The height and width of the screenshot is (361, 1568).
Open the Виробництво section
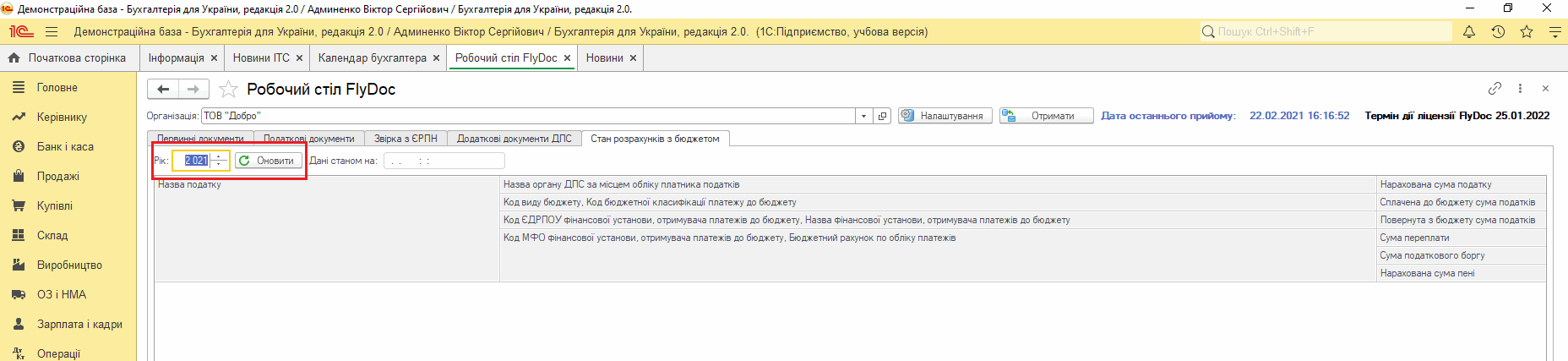pyautogui.click(x=68, y=265)
